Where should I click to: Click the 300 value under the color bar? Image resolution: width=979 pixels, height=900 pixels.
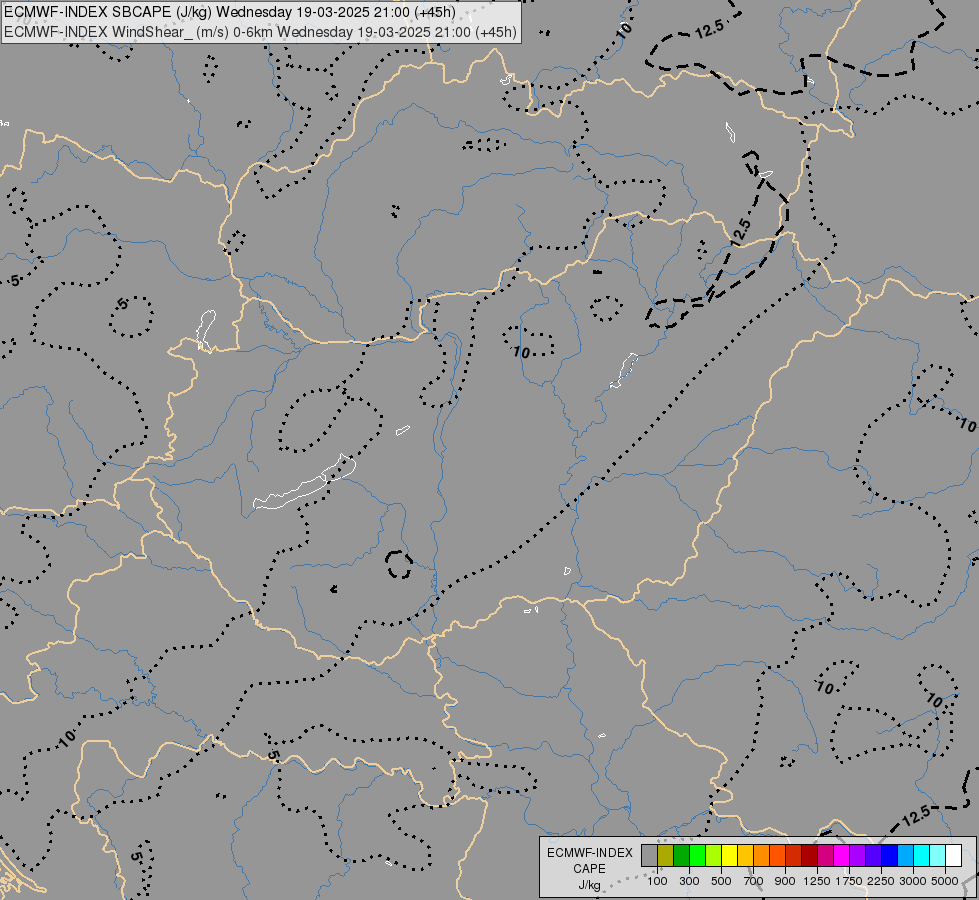[689, 881]
